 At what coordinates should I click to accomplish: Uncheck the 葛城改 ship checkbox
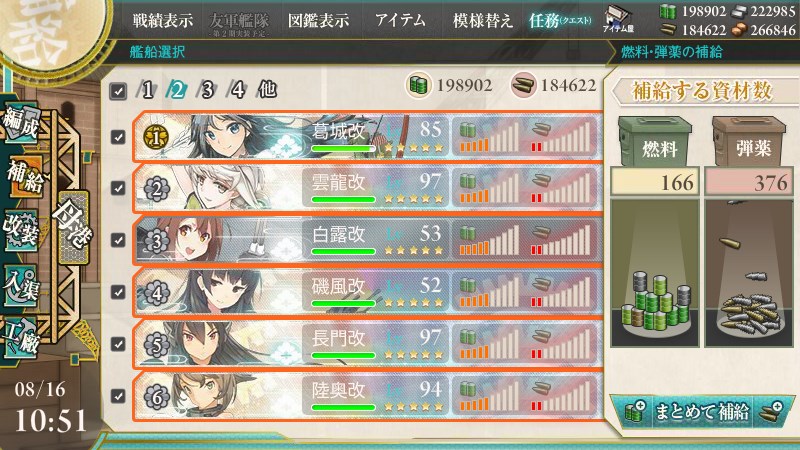[x=118, y=137]
